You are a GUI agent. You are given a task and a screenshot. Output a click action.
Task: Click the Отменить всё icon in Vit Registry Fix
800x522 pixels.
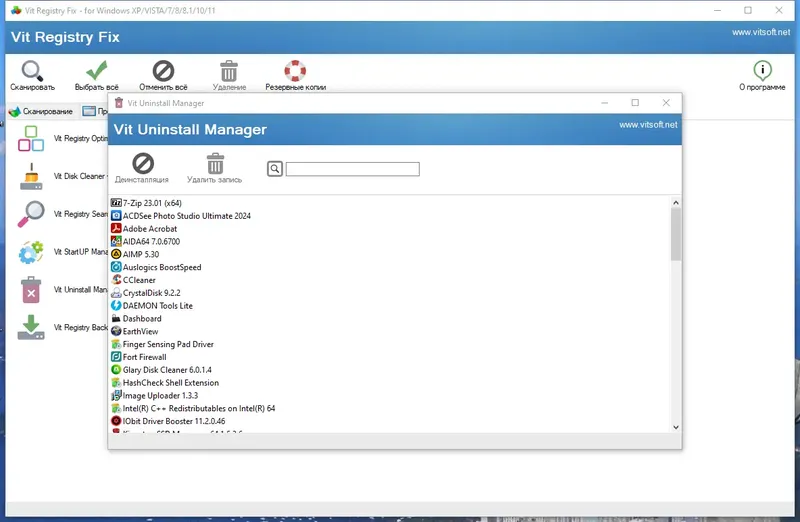coord(163,71)
